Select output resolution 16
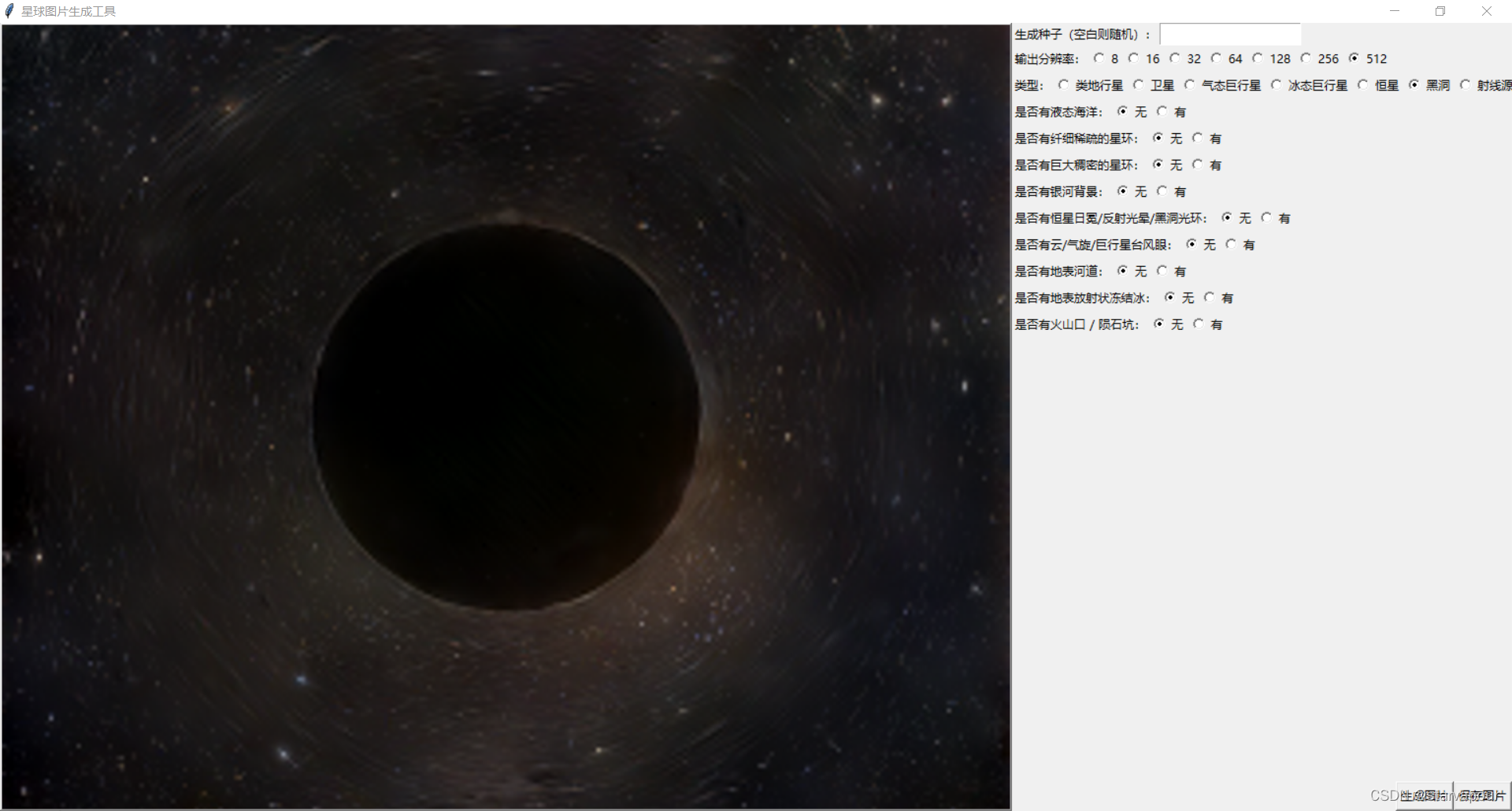Screen dimensions: 1512x811 point(1134,58)
